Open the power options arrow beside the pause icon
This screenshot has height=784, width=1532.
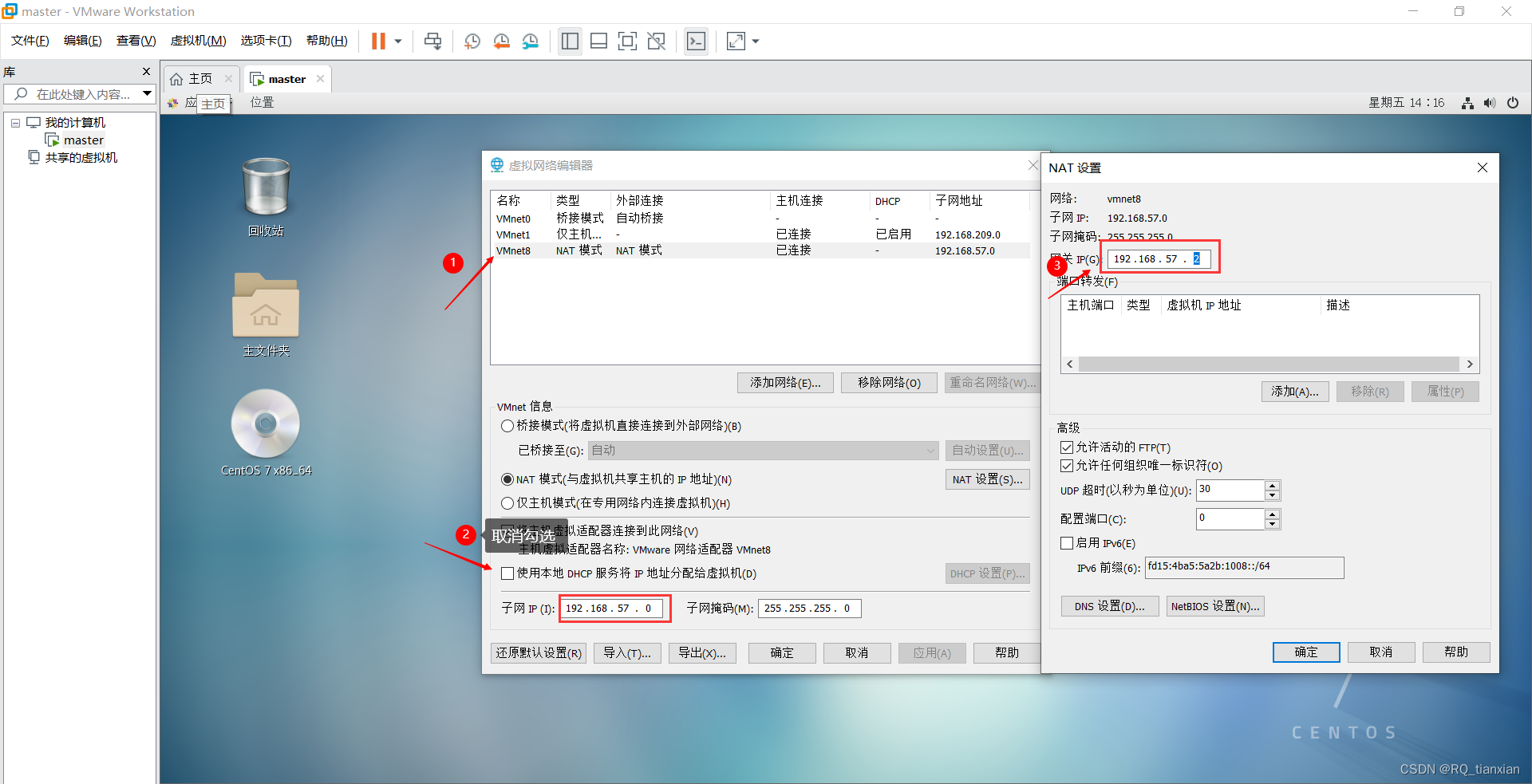pyautogui.click(x=398, y=41)
